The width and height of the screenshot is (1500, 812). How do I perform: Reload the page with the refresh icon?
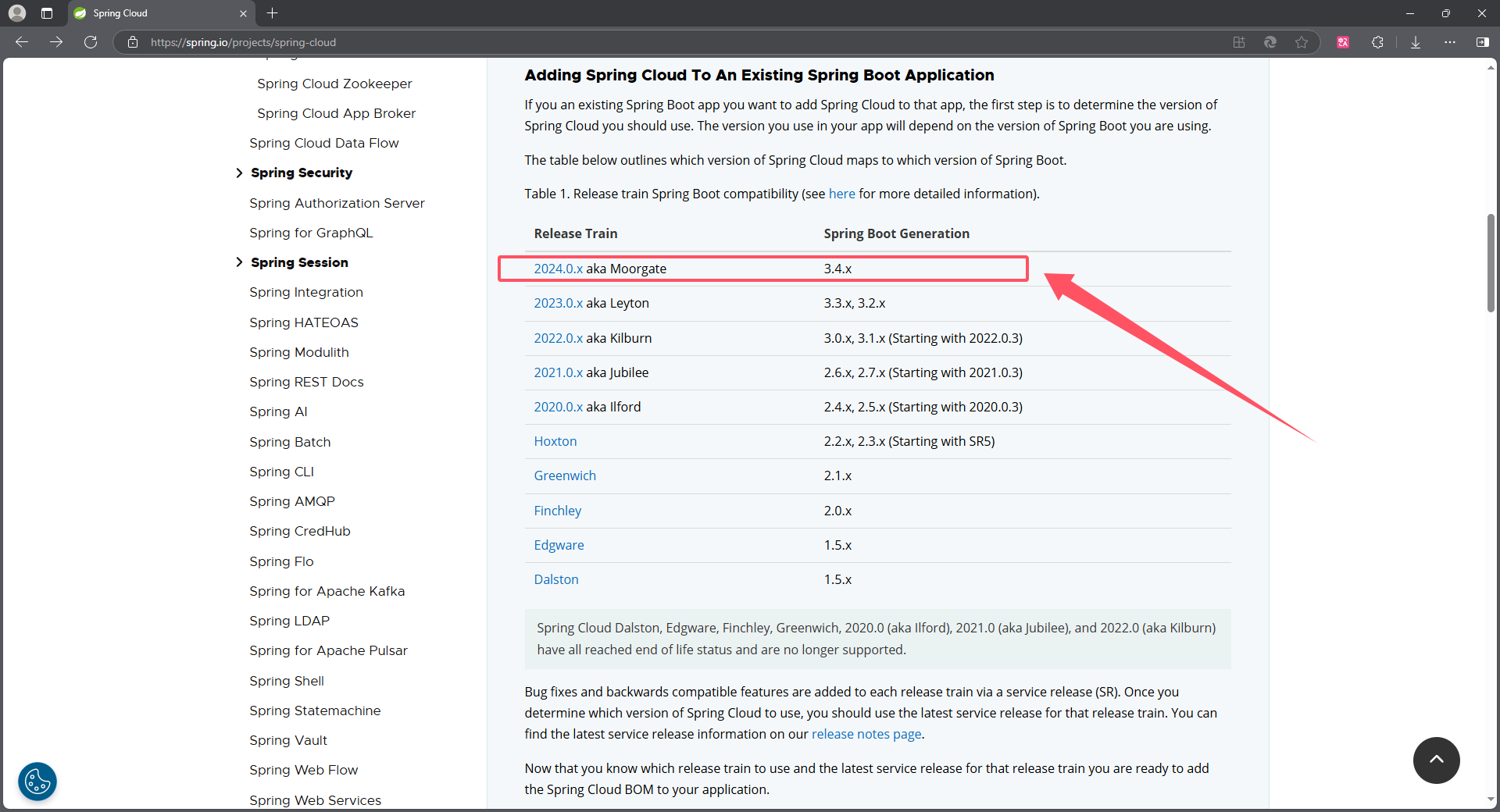tap(91, 42)
